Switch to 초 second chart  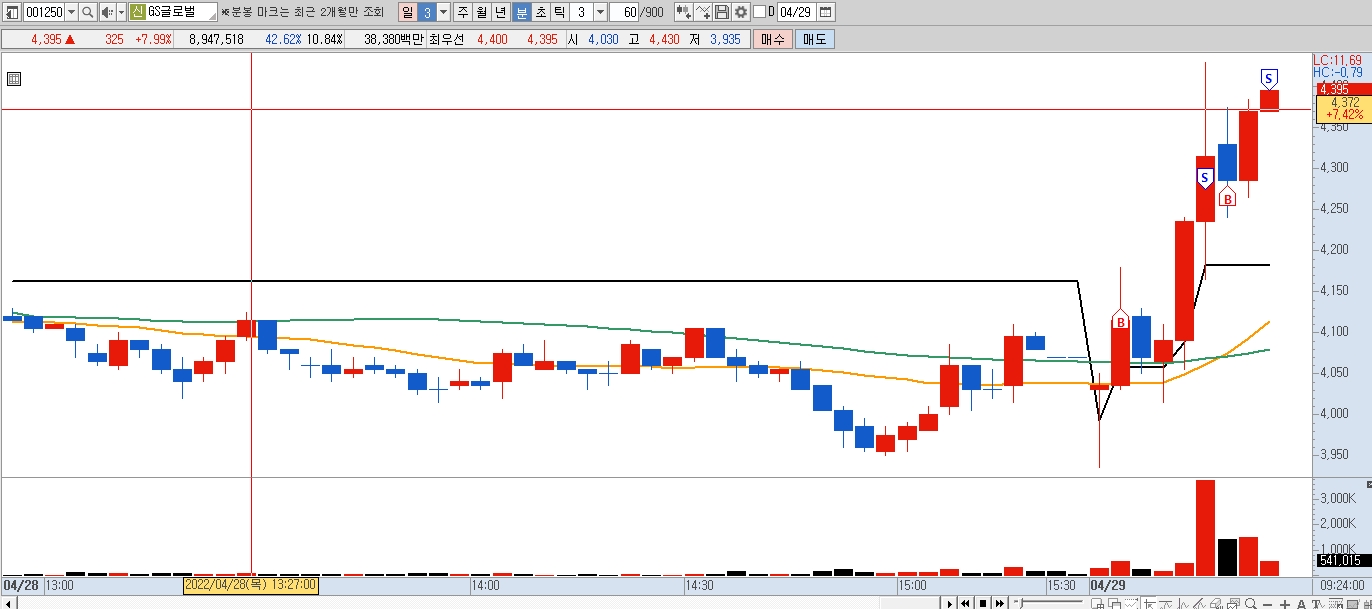click(541, 12)
